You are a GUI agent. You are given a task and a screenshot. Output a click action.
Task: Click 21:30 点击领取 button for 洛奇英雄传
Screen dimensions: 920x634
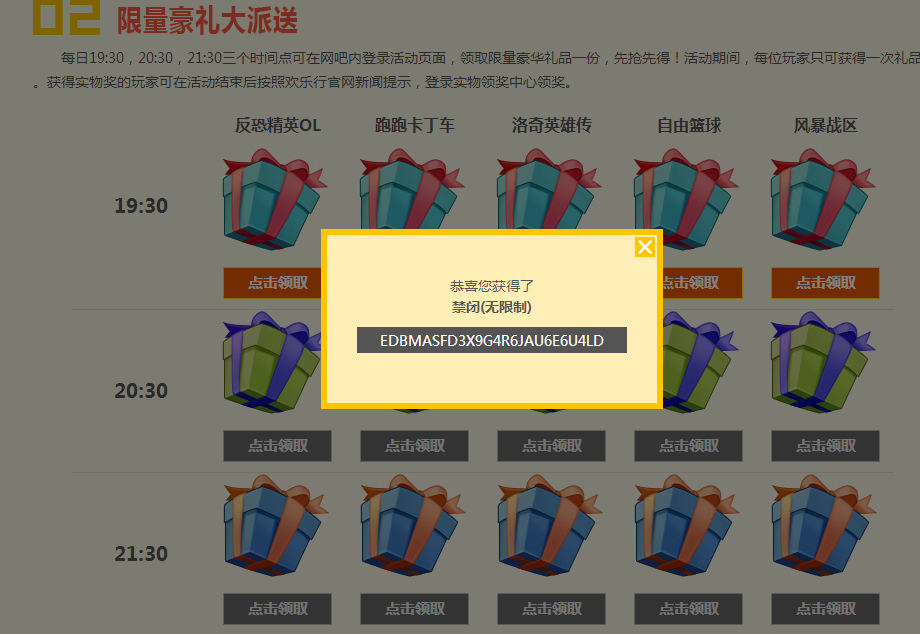click(x=552, y=609)
